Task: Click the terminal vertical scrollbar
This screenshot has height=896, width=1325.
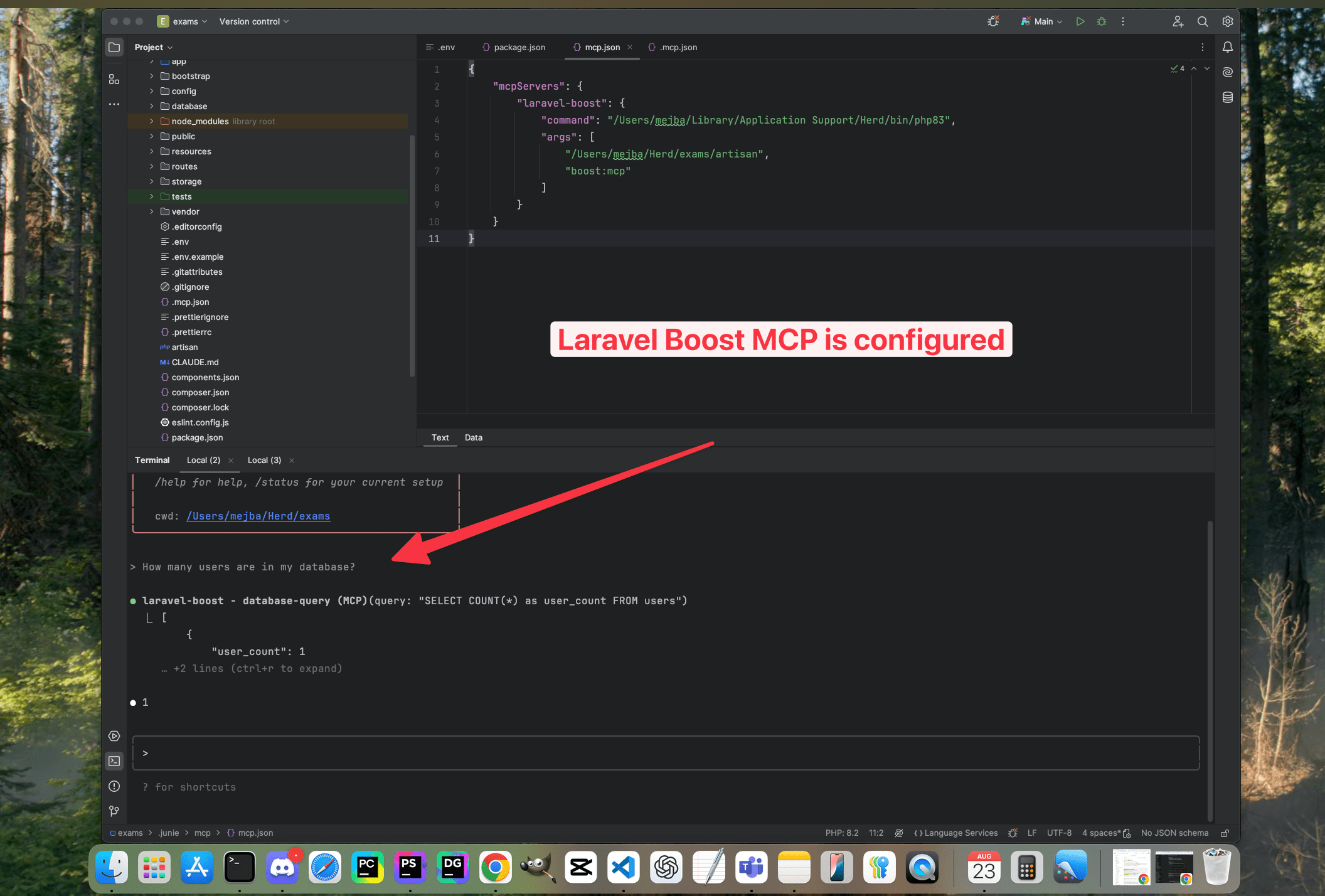Action: click(1210, 670)
